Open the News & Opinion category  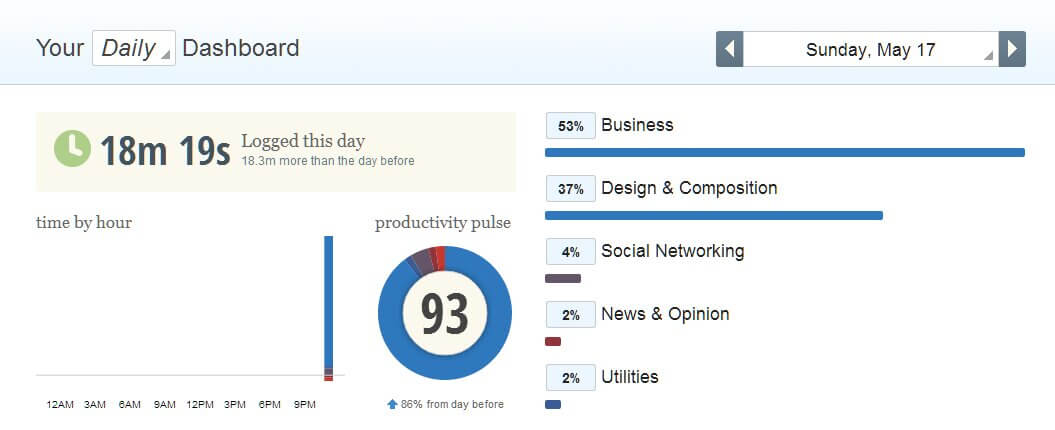click(x=665, y=314)
